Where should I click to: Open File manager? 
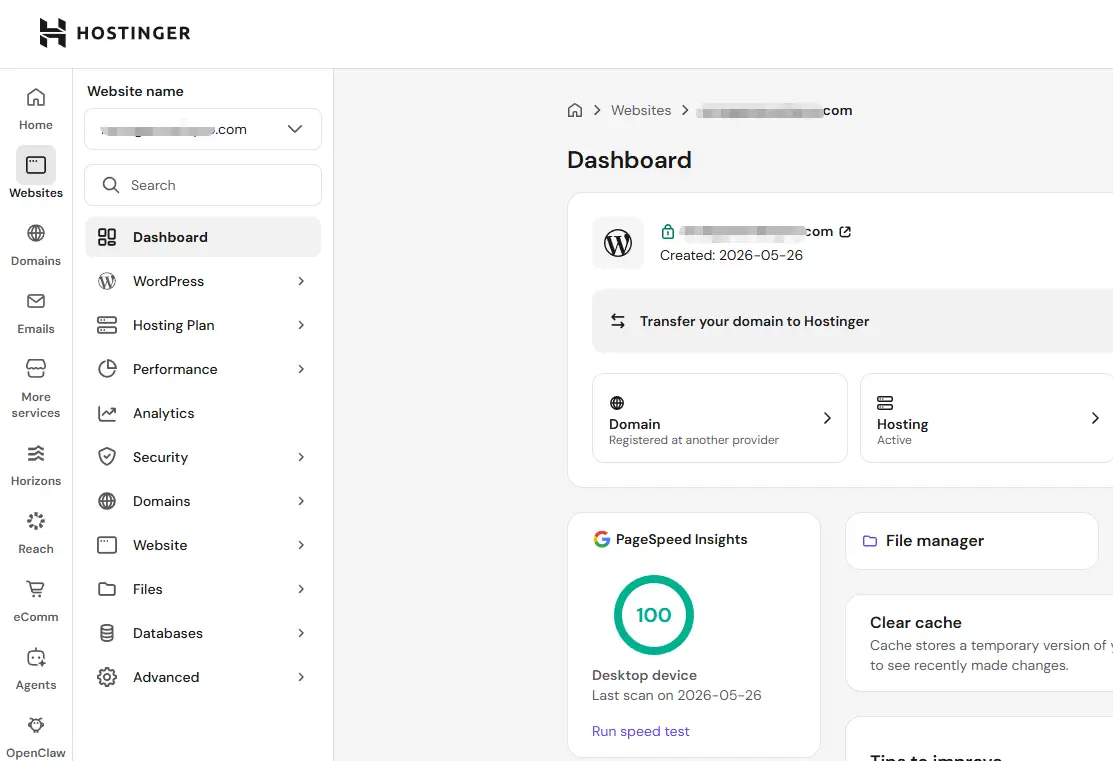[x=972, y=541]
